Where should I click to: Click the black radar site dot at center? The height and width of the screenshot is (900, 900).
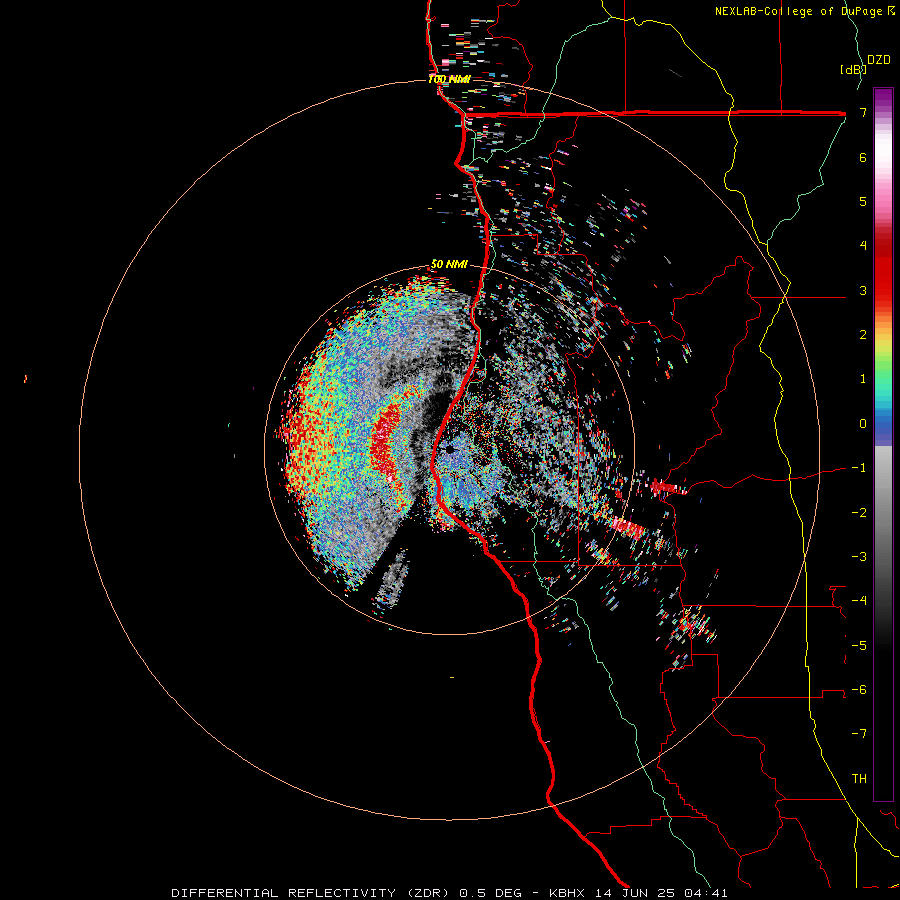click(x=450, y=449)
